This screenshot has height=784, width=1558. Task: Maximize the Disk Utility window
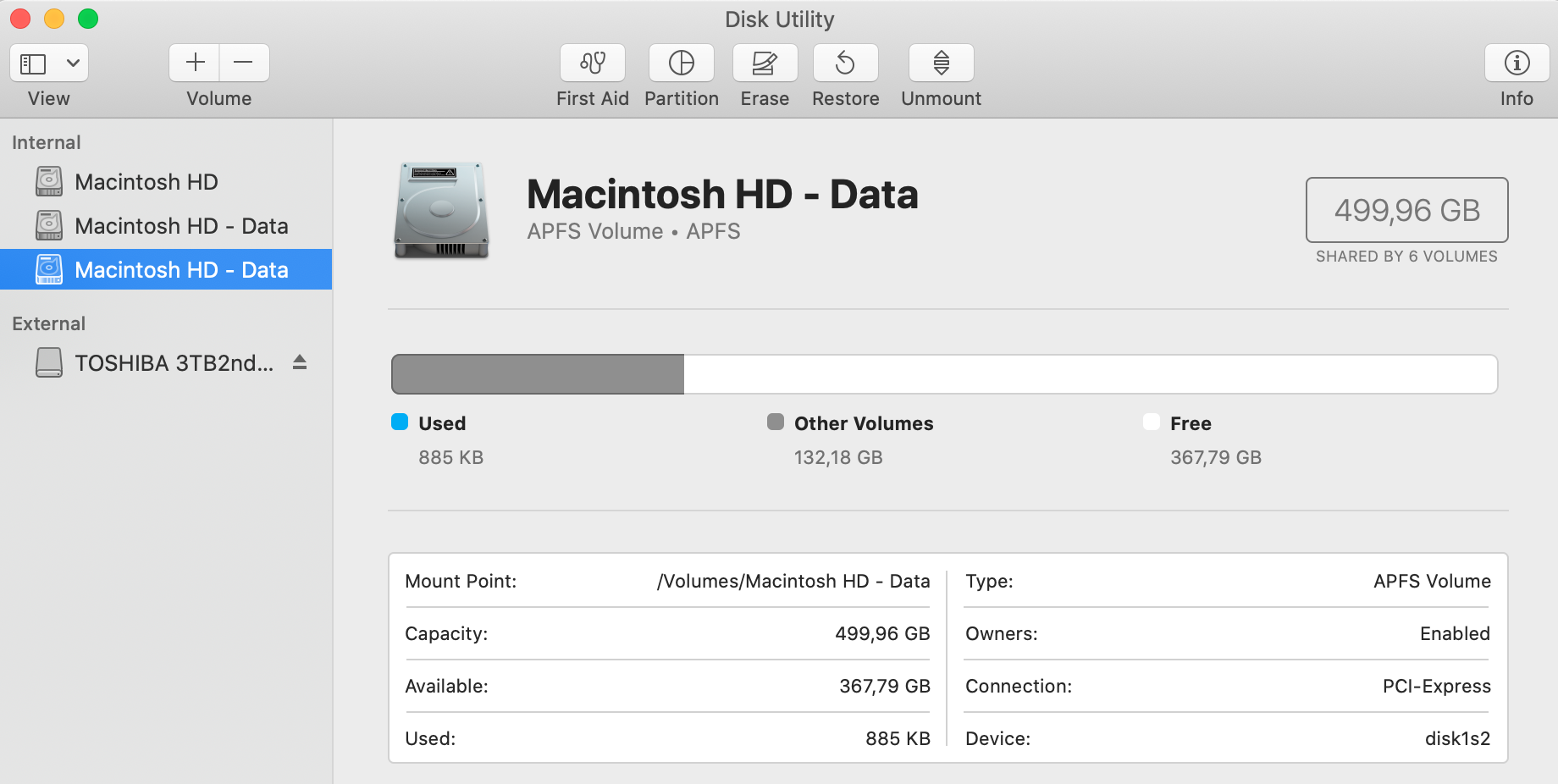coord(88,19)
